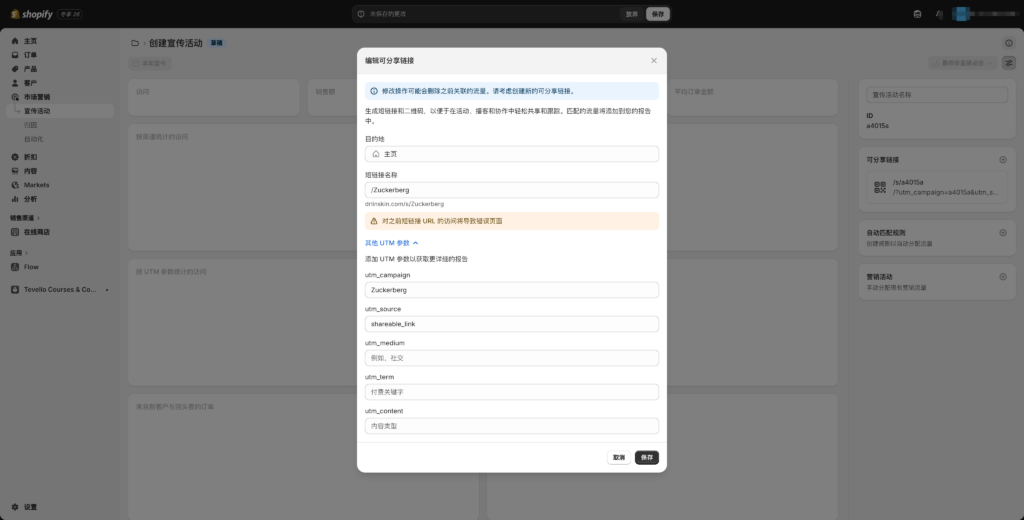Click the utm_campaign input field
This screenshot has height=520, width=1024.
click(x=511, y=290)
